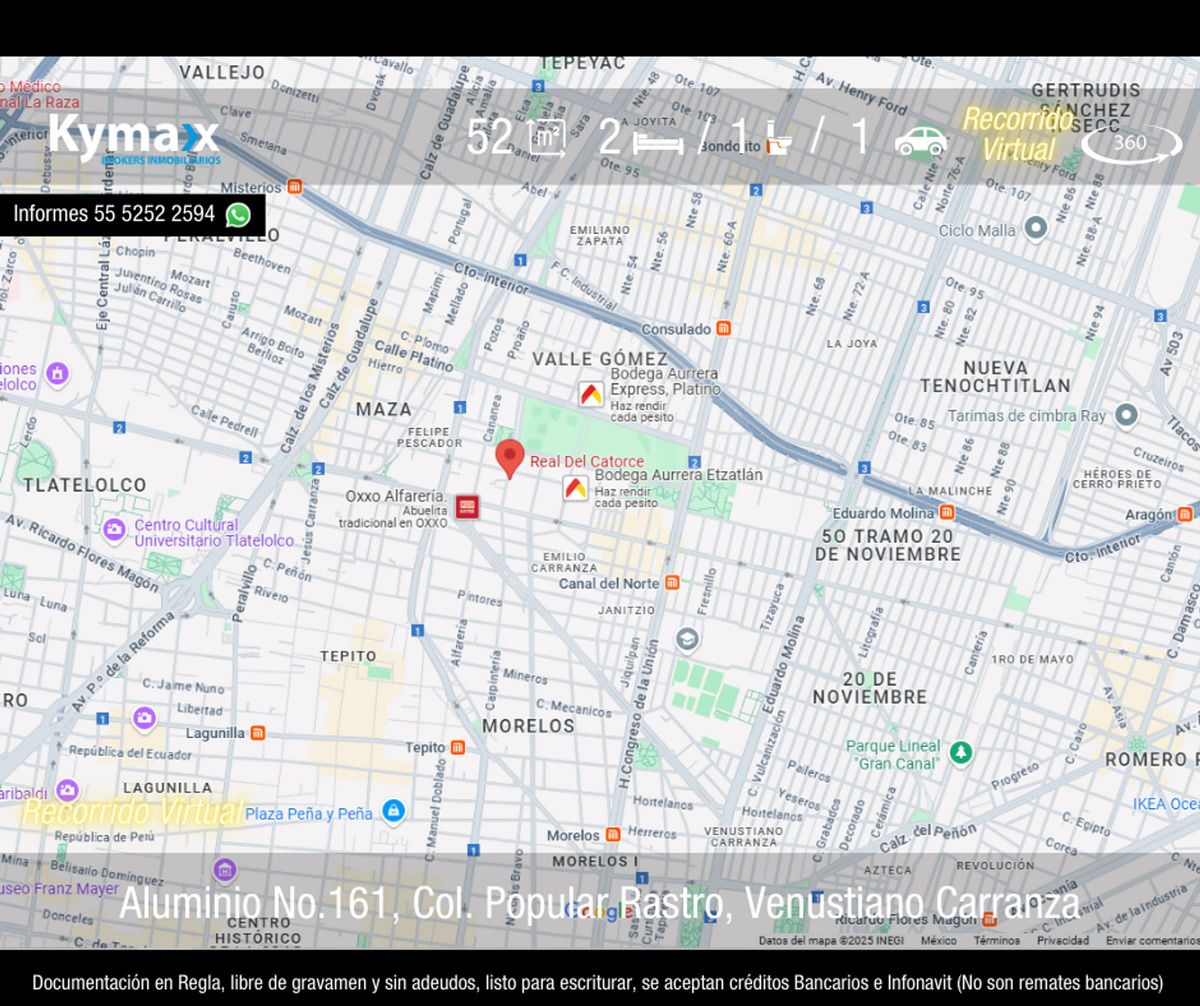Click the NUEVA TENOCHTITLAN label
The width and height of the screenshot is (1200, 1006).
995,377
